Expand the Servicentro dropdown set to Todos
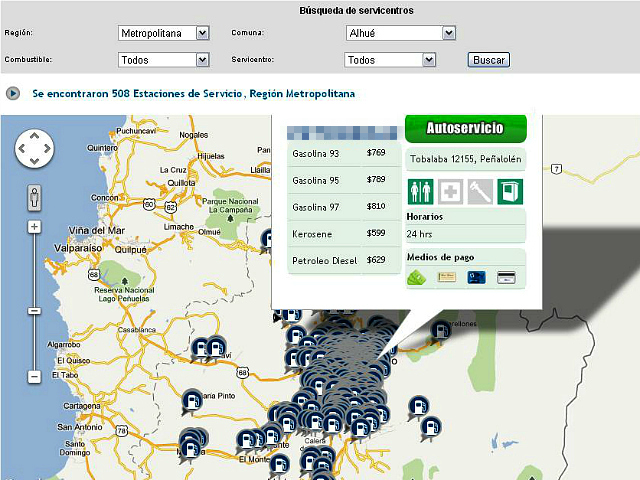The image size is (640, 480). click(x=390, y=60)
